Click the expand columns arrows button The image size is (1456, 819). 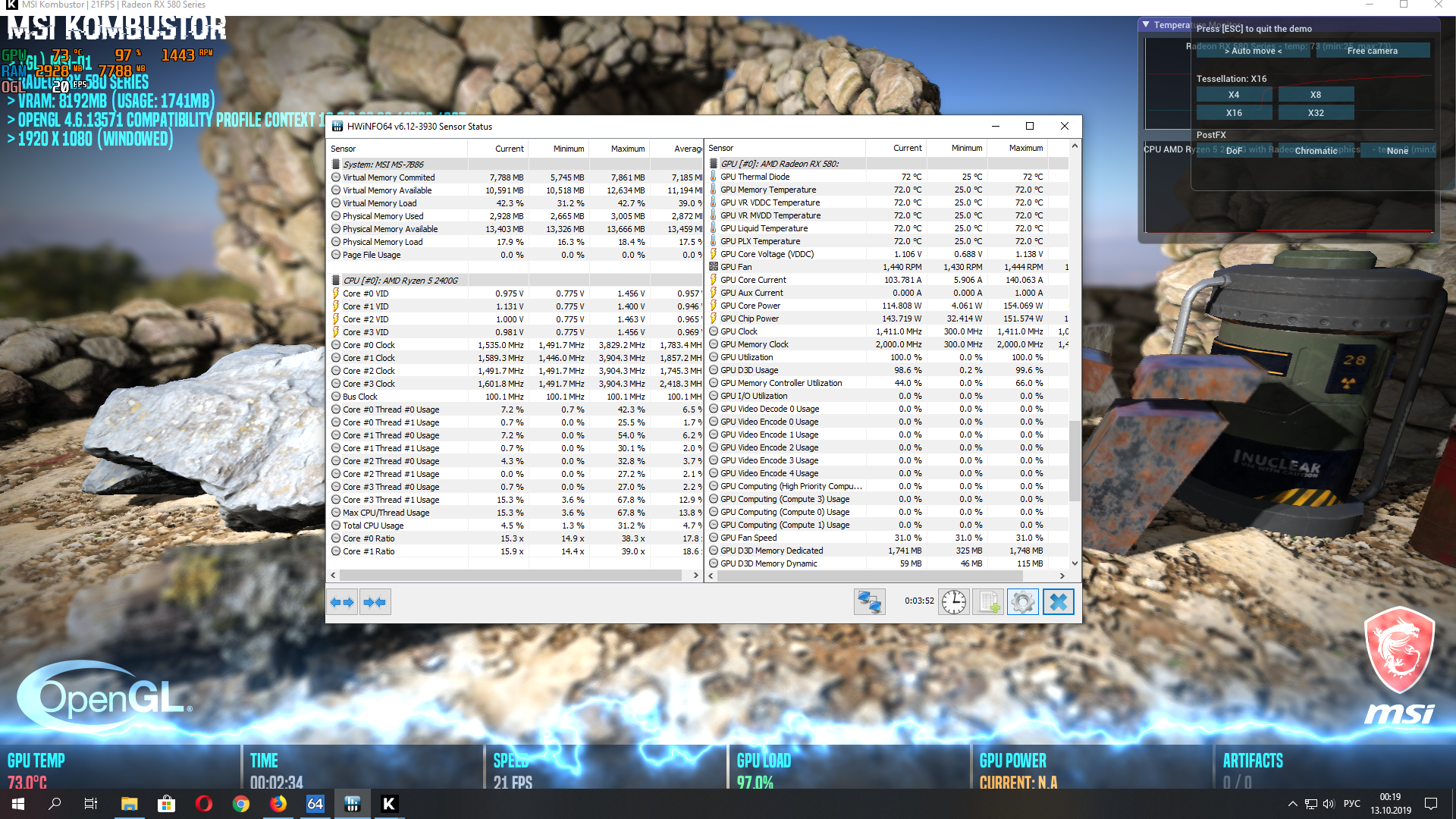(342, 603)
